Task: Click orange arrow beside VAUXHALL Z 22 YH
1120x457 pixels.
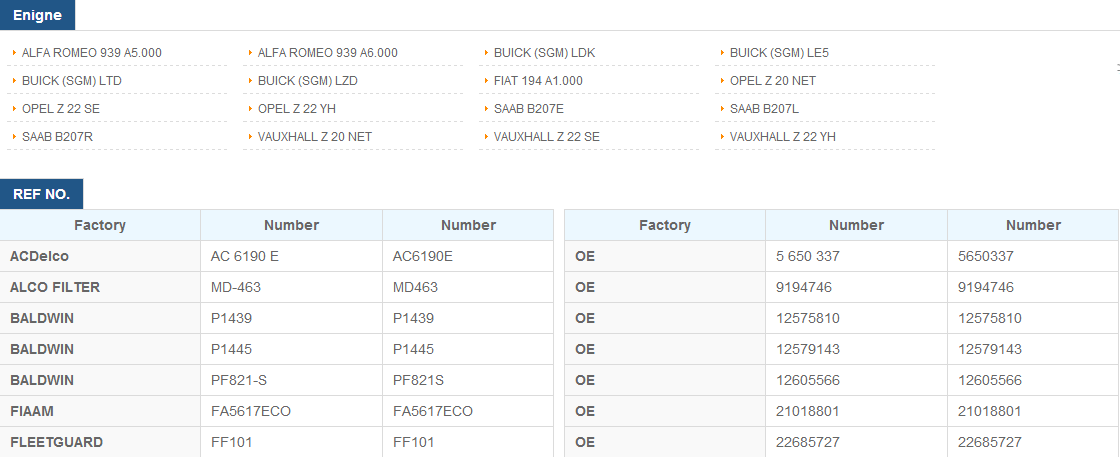Action: coord(722,136)
